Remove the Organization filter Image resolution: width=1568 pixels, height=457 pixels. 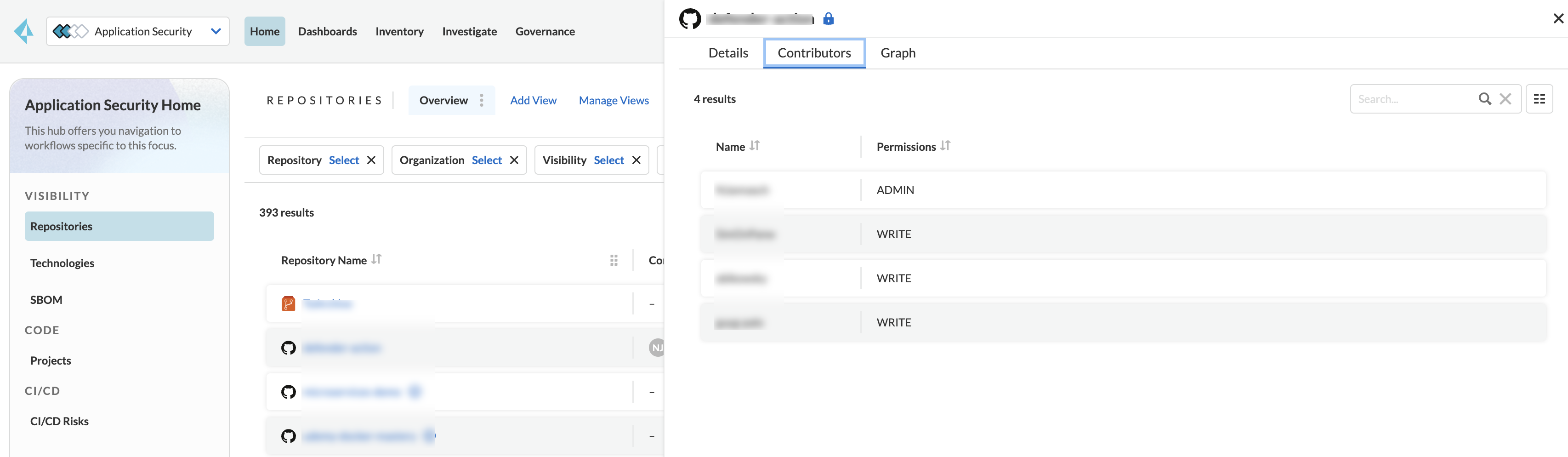click(514, 160)
